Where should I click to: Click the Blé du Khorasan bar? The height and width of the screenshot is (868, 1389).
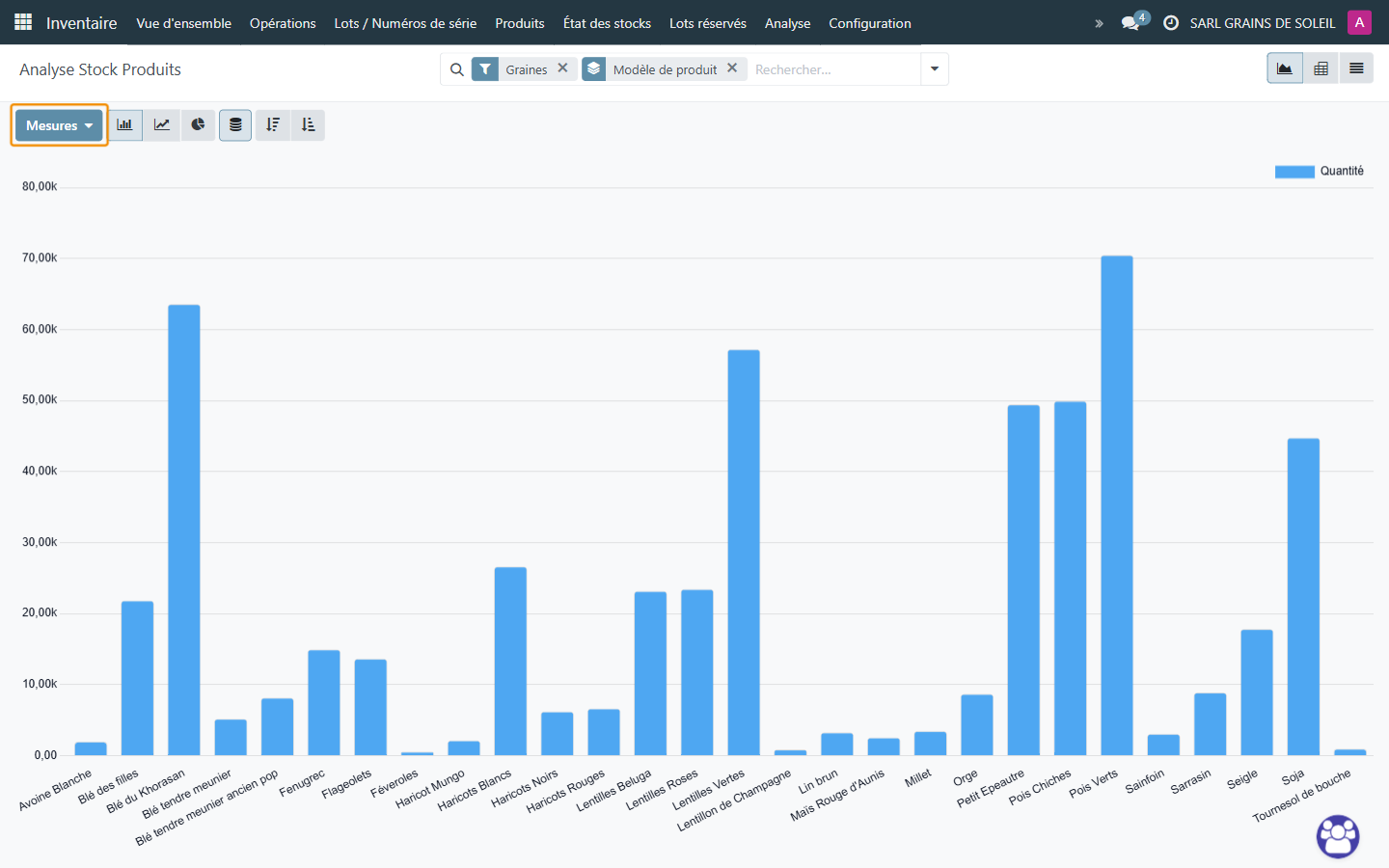[184, 529]
